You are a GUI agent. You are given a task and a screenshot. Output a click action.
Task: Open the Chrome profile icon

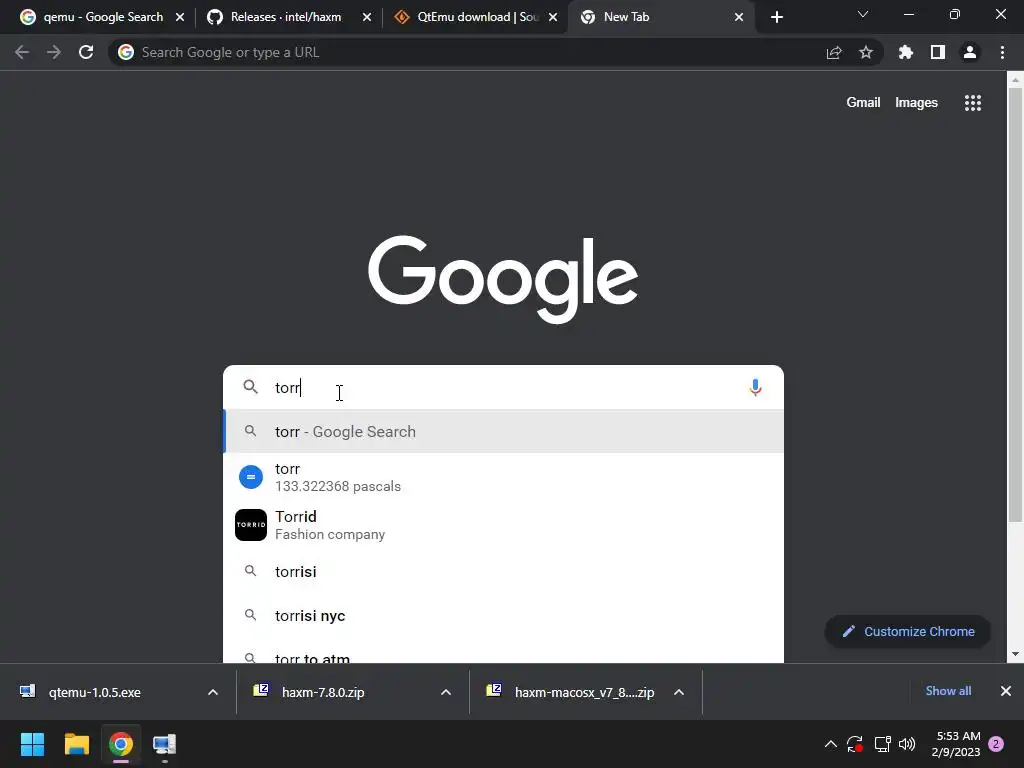970,52
